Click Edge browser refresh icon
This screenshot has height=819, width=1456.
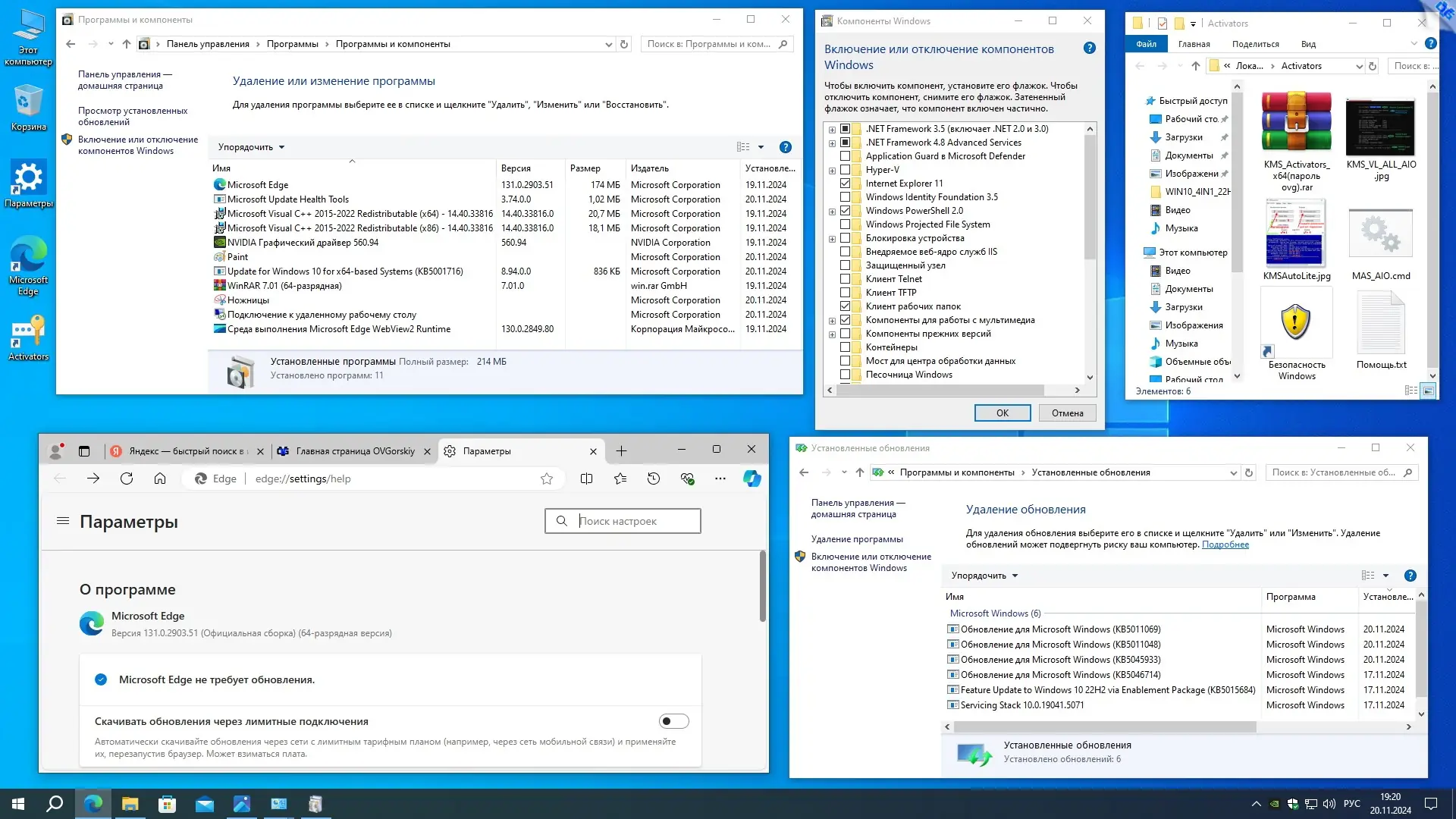pyautogui.click(x=127, y=479)
